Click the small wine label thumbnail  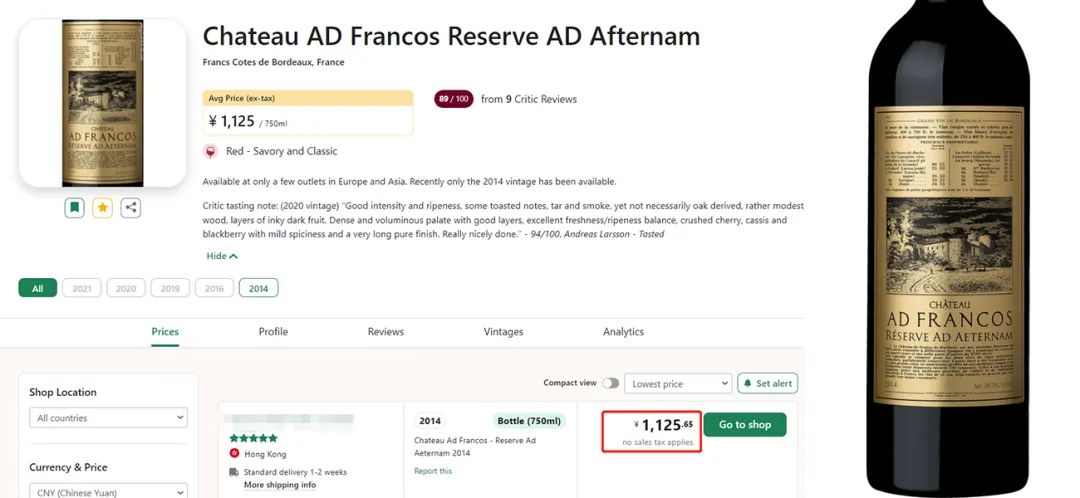[x=103, y=103]
